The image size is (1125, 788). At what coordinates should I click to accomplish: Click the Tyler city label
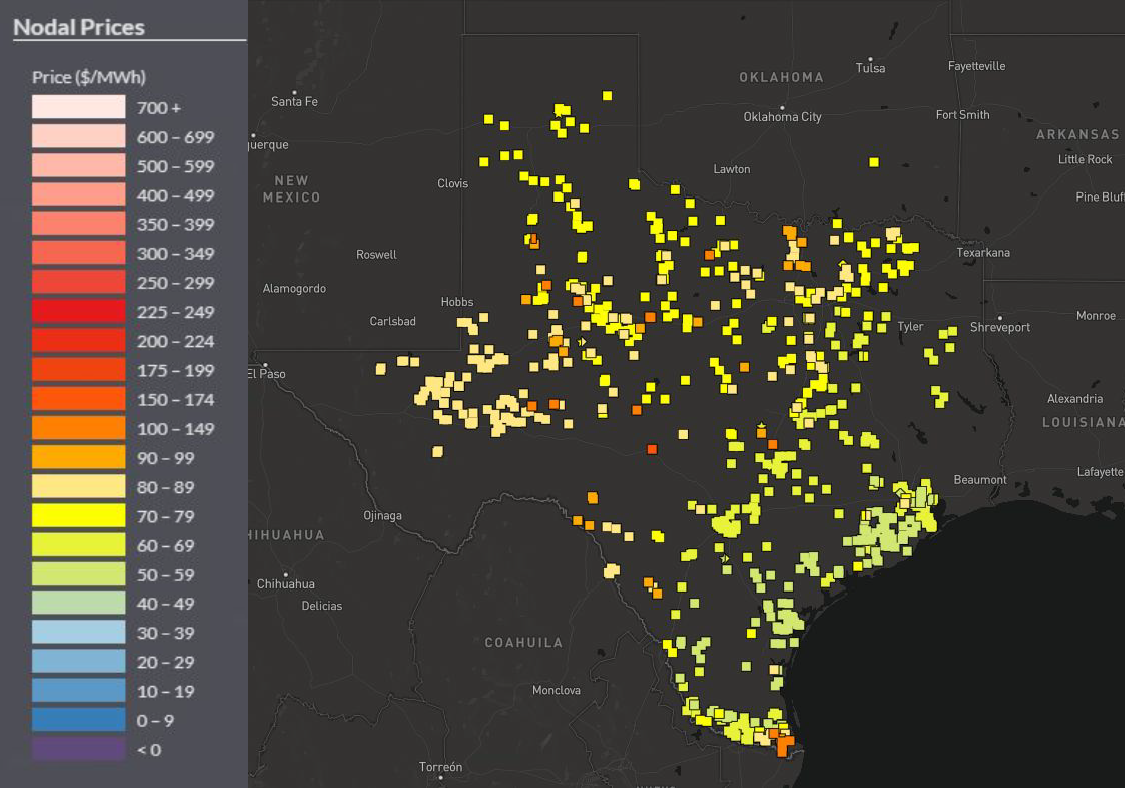coord(910,327)
